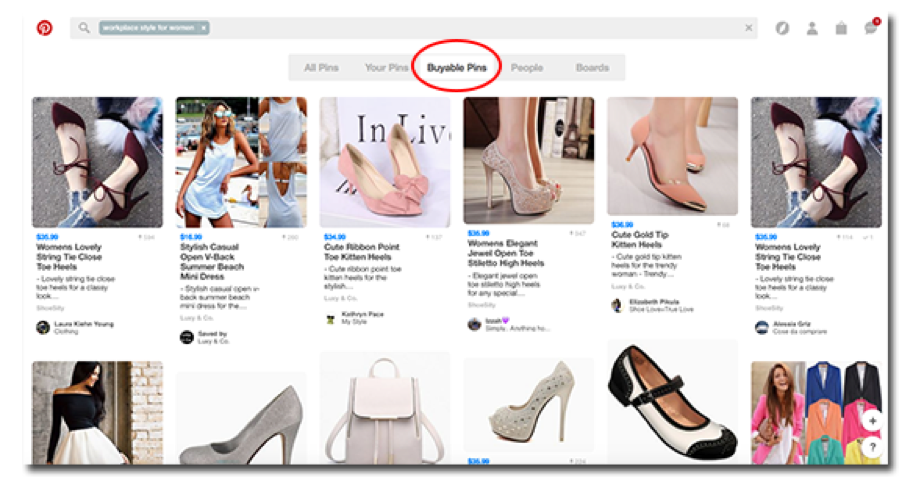Click the Pinterest logo icon
The image size is (913, 499).
[x=45, y=28]
